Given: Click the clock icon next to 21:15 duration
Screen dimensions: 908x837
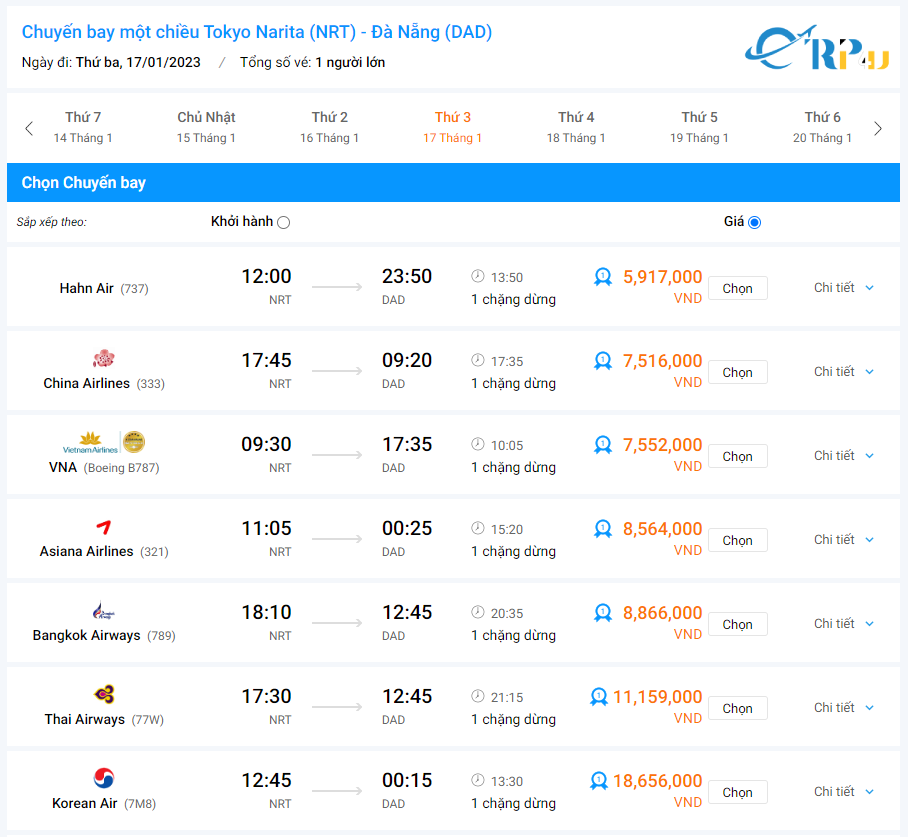Looking at the screenshot, I should 478,697.
